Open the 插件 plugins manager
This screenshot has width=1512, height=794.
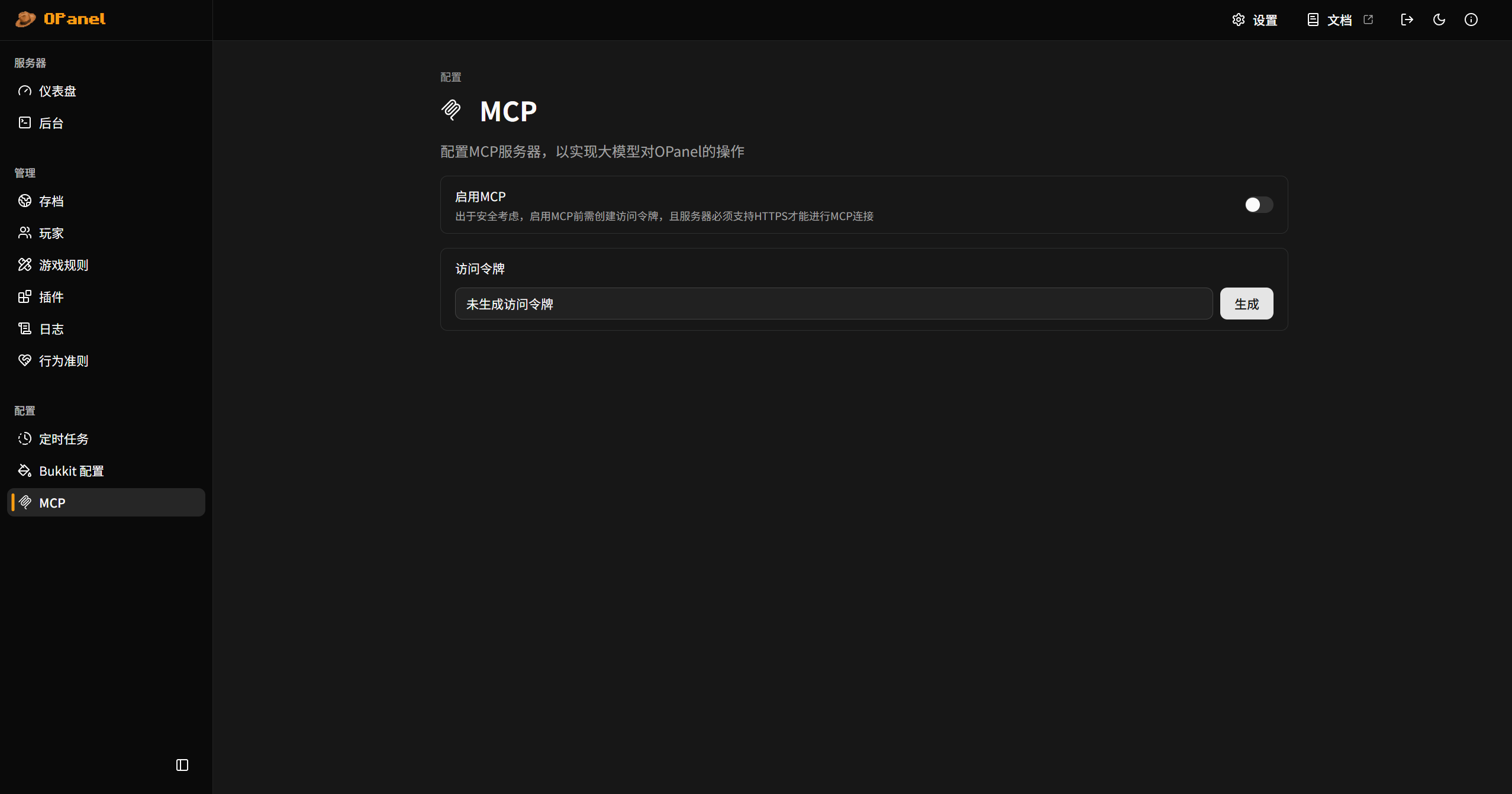click(51, 297)
